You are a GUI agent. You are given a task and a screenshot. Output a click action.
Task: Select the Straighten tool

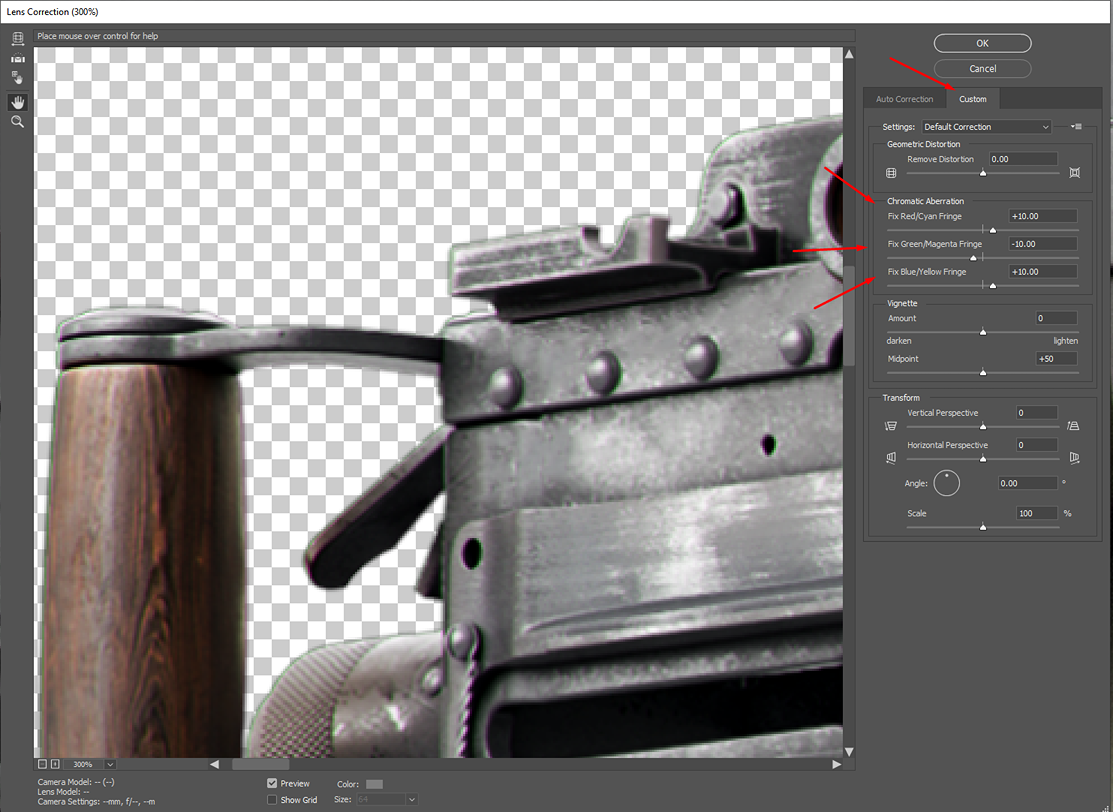coord(17,58)
